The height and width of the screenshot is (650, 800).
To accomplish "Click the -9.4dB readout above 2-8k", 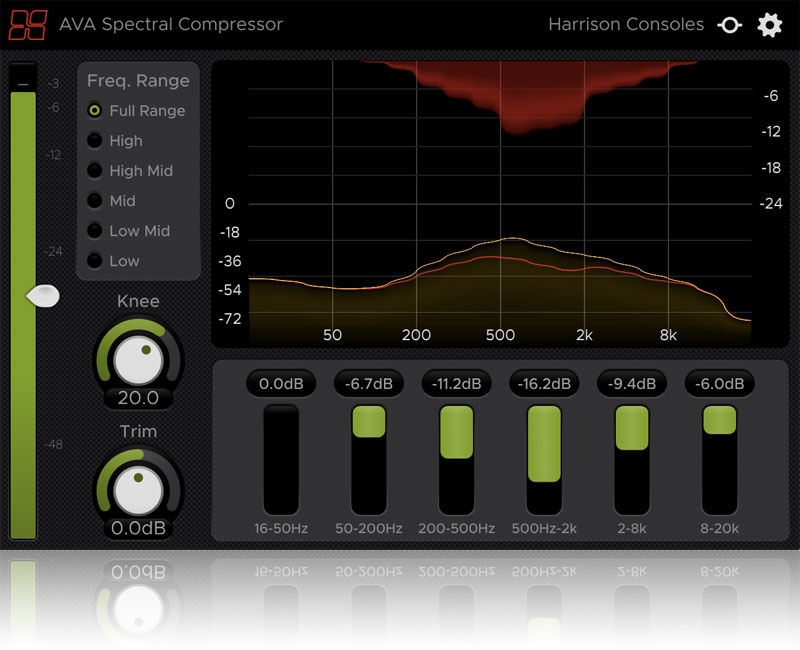I will pos(632,383).
